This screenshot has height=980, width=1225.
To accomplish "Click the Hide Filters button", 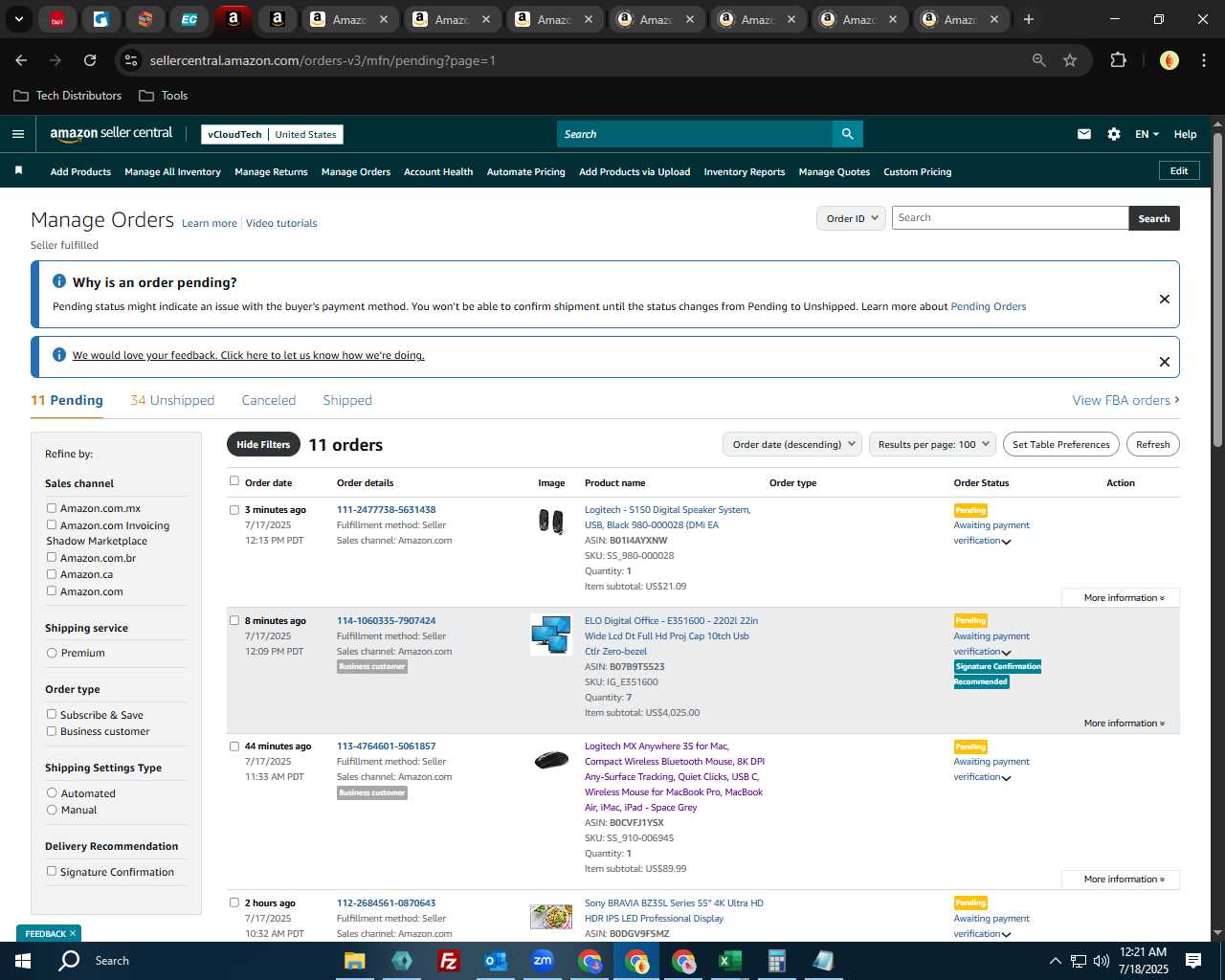I will (x=263, y=444).
